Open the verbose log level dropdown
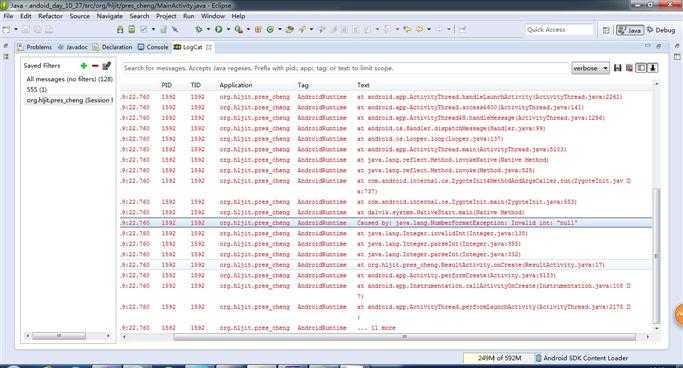 pos(590,68)
